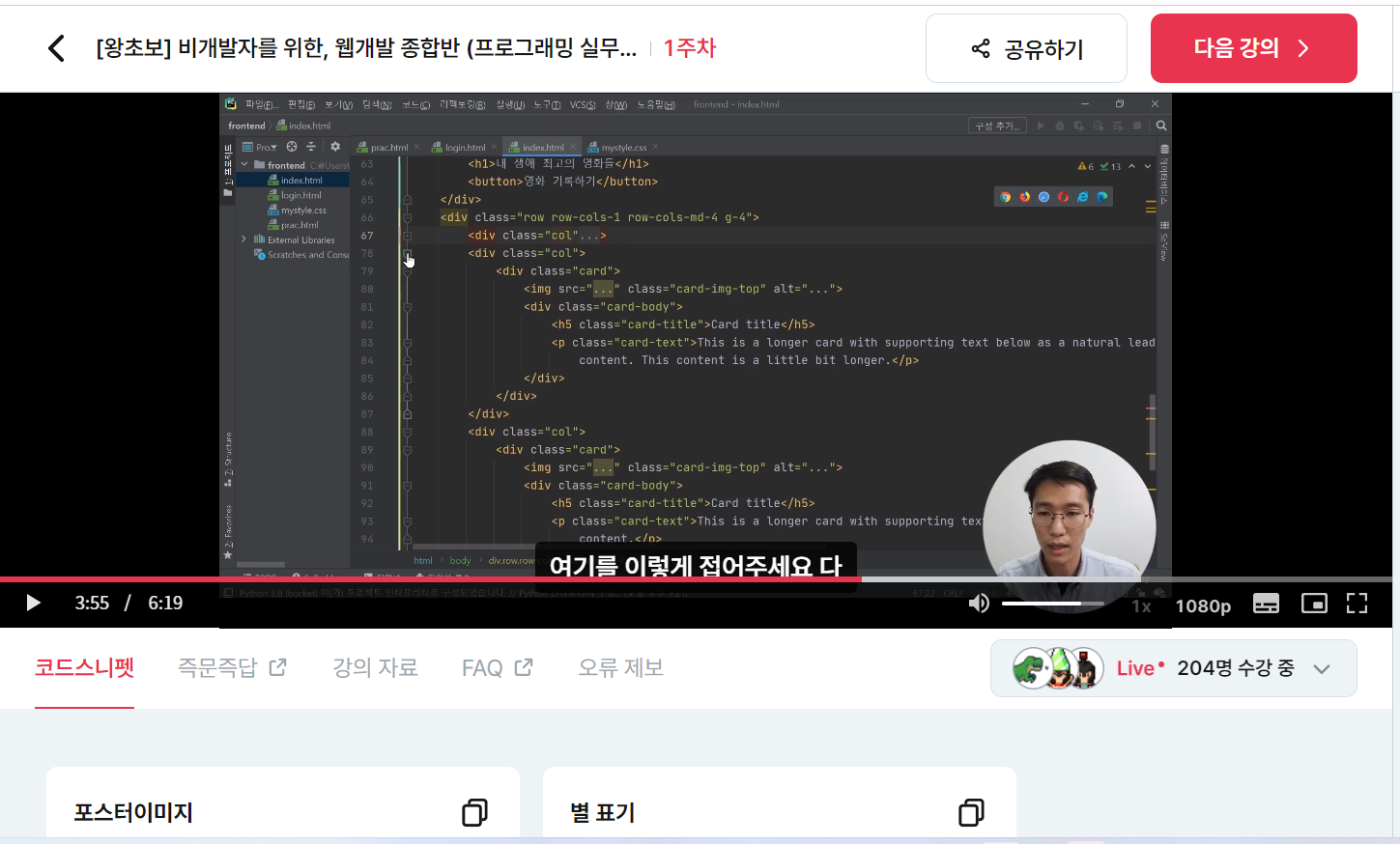Toggle picture-in-picture mode
Image resolution: width=1400 pixels, height=844 pixels.
1314,604
